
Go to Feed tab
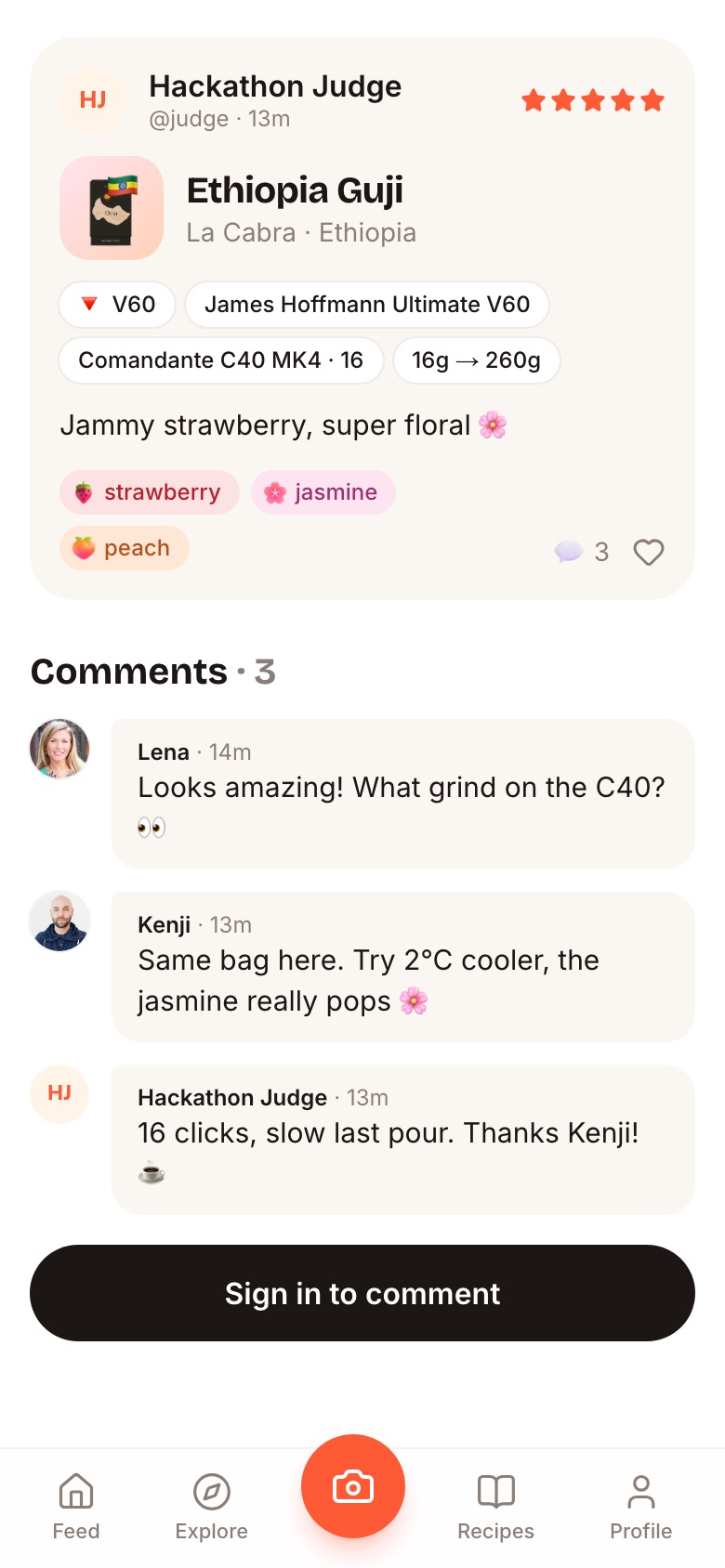(x=76, y=1507)
